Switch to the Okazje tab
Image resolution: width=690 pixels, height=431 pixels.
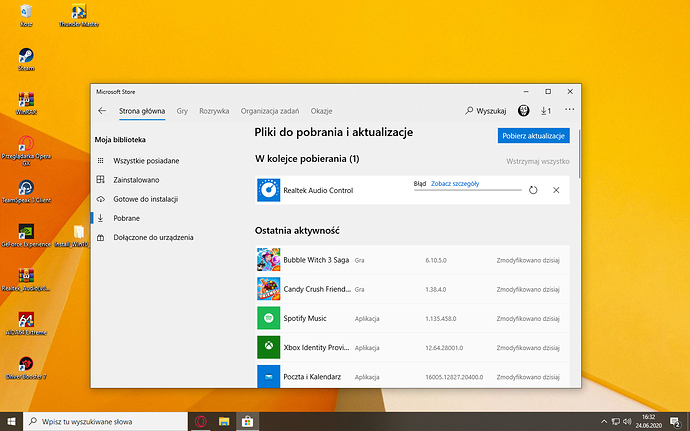[321, 111]
